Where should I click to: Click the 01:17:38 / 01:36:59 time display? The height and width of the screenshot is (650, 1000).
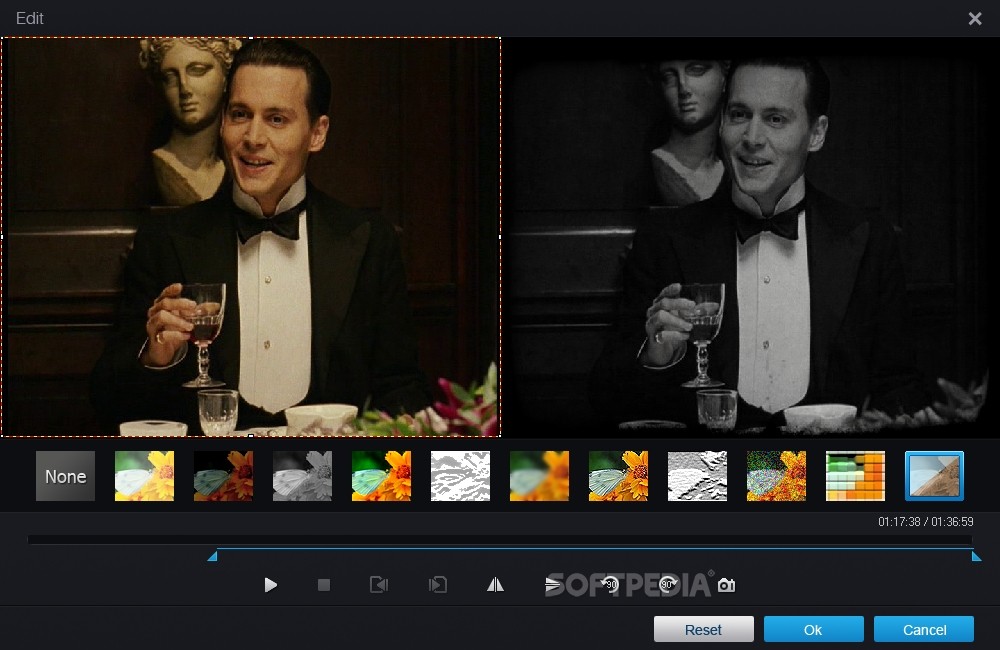click(925, 522)
